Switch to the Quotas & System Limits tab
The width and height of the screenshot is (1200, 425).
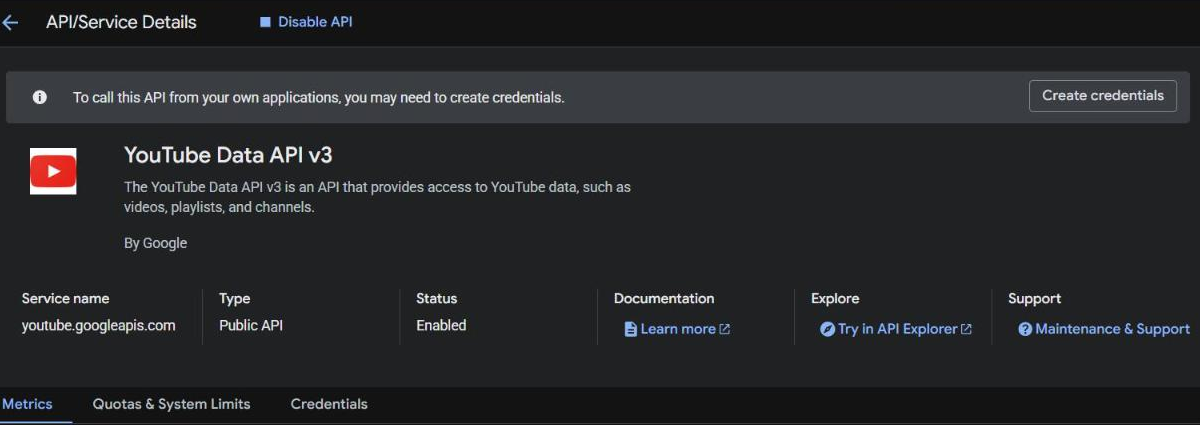click(171, 404)
